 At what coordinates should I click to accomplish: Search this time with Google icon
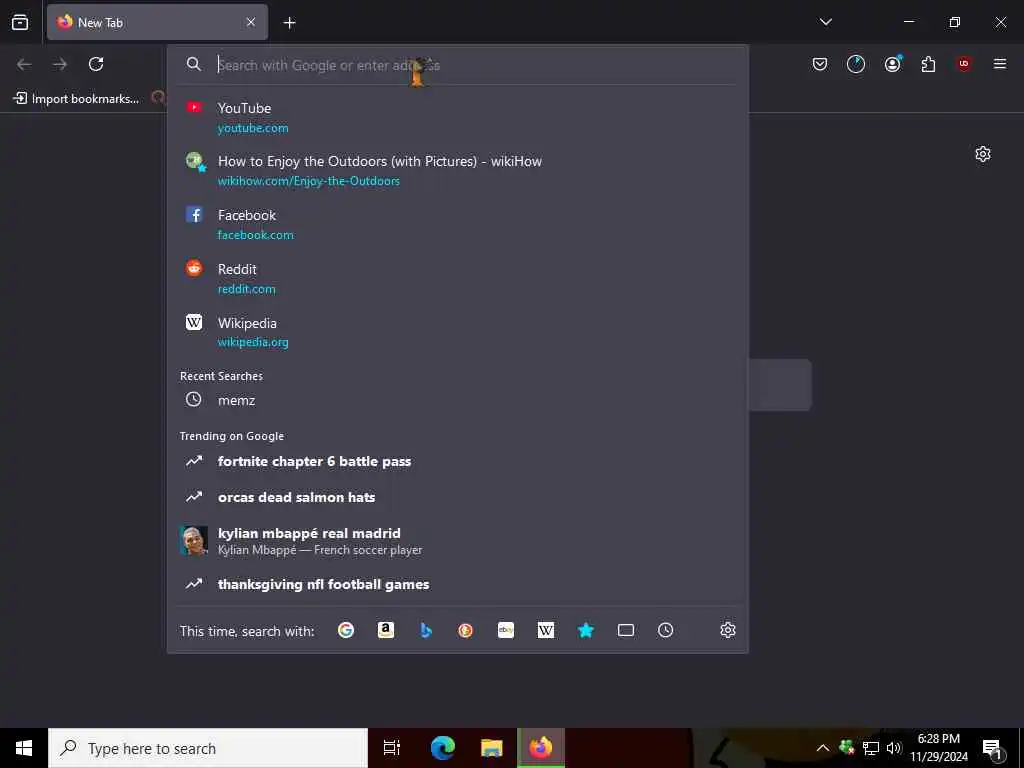[346, 630]
